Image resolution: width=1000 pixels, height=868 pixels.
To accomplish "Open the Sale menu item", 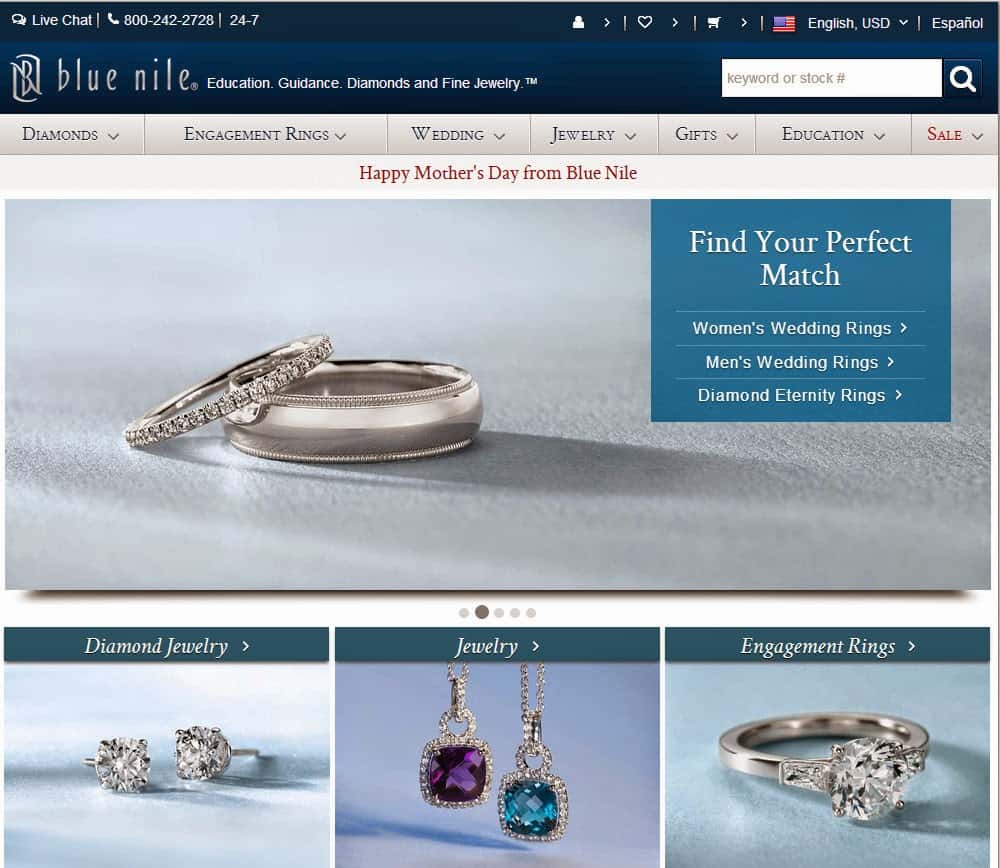I will pyautogui.click(x=955, y=135).
